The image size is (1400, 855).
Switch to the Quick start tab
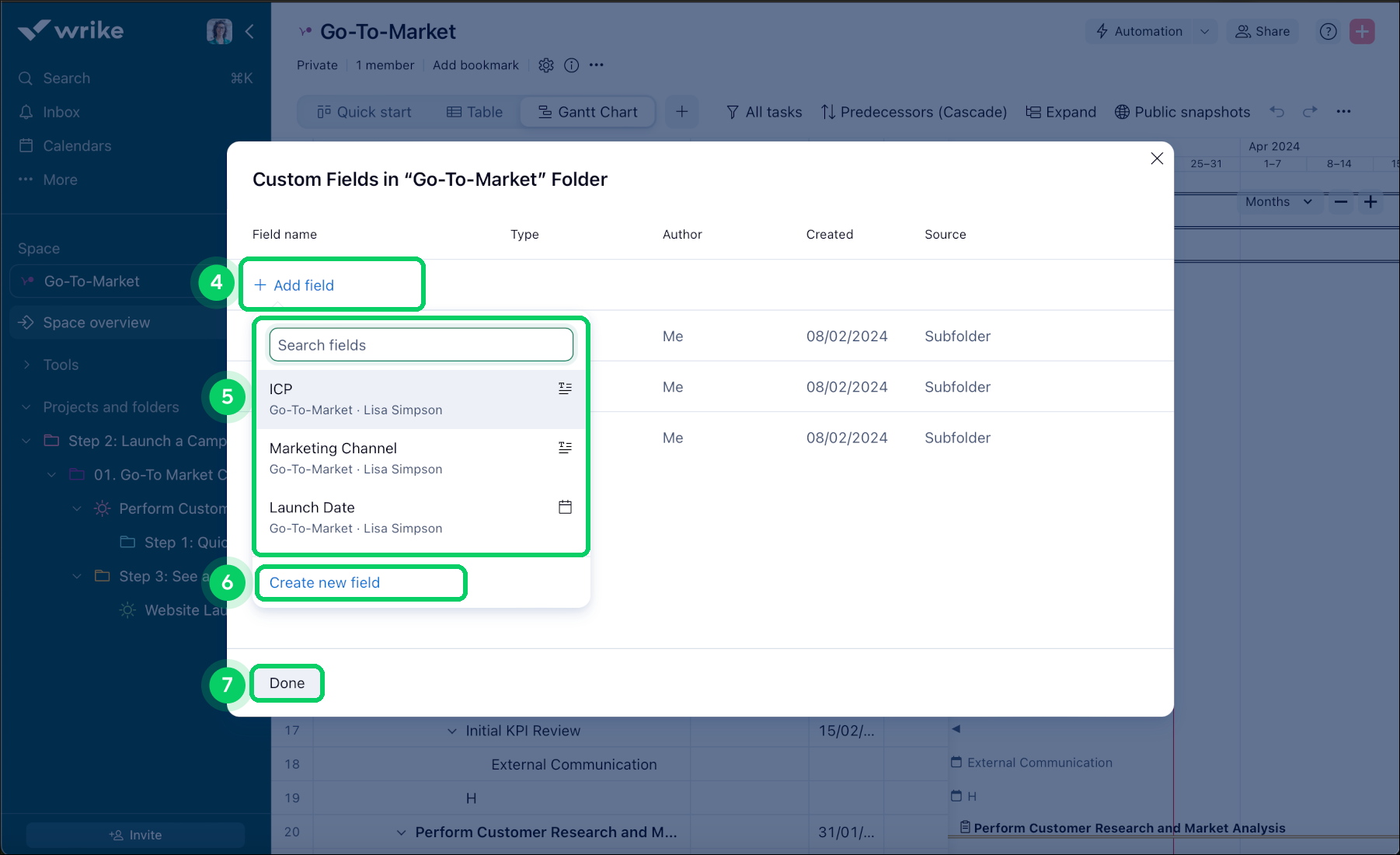point(365,111)
